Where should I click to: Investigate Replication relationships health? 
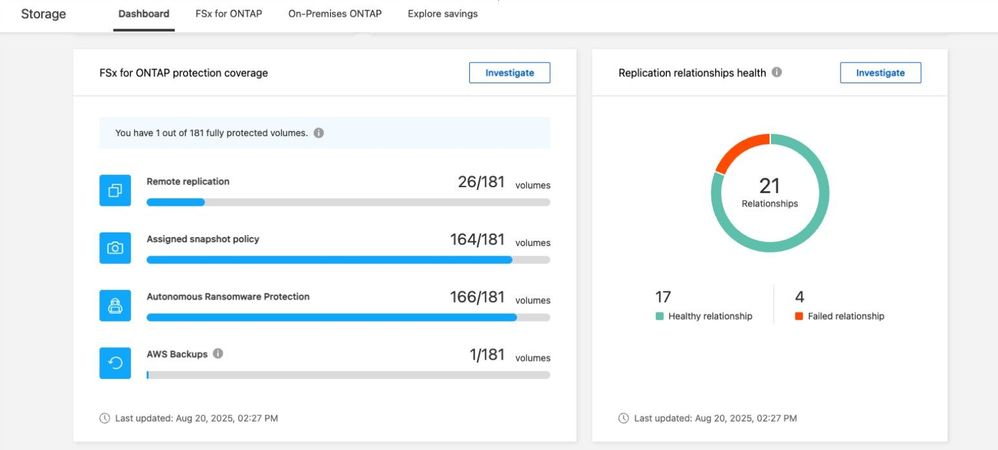pos(880,73)
